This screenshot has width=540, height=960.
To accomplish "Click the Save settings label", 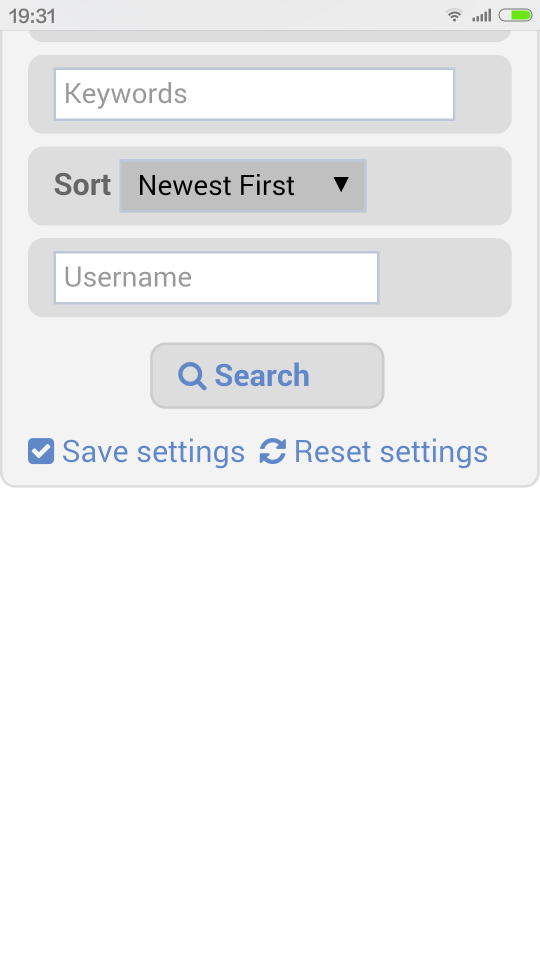I will coord(153,452).
